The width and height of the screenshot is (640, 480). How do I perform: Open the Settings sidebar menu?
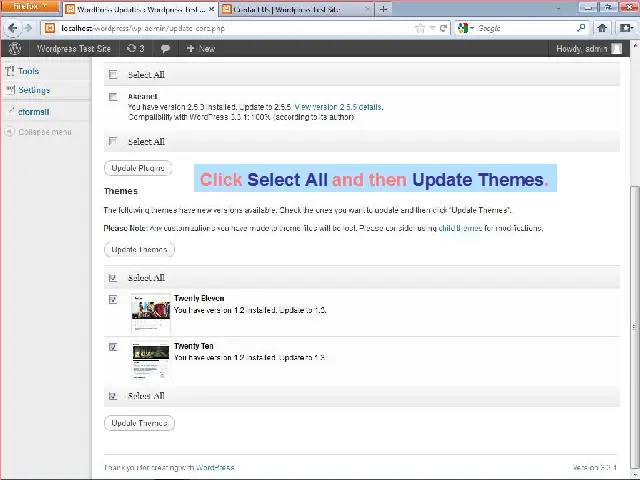[x=34, y=90]
